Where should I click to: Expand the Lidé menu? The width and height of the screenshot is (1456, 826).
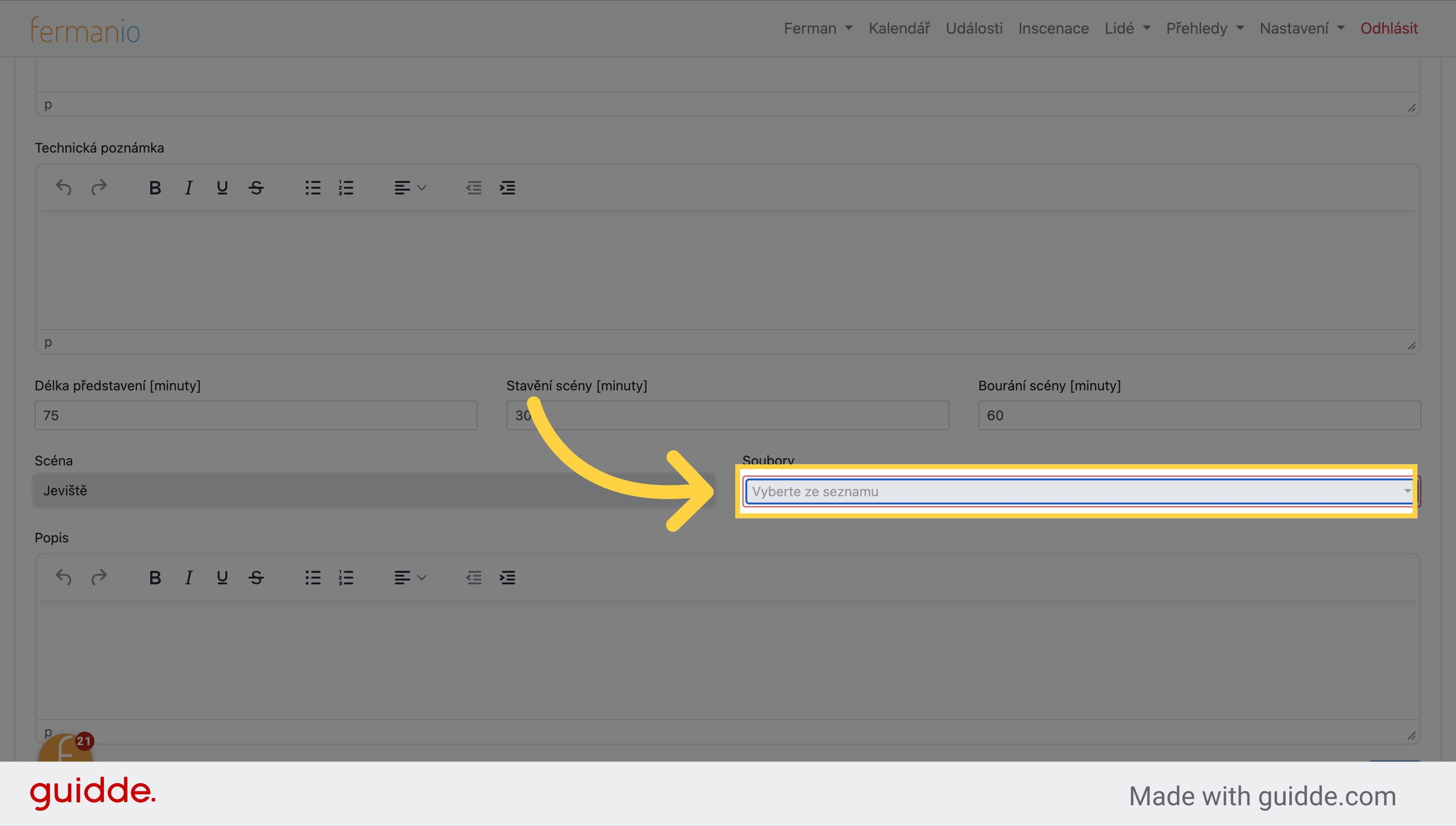[1127, 28]
